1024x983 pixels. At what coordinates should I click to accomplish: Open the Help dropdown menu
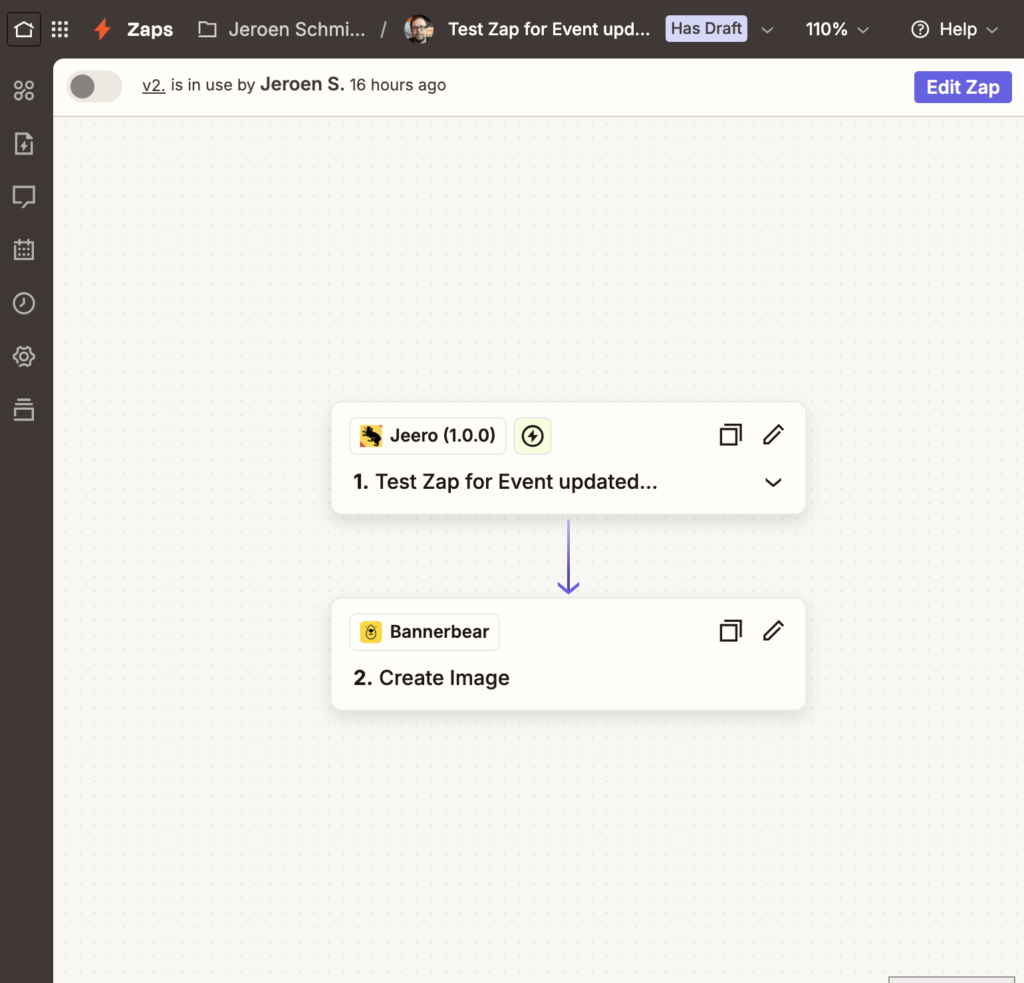tap(954, 30)
